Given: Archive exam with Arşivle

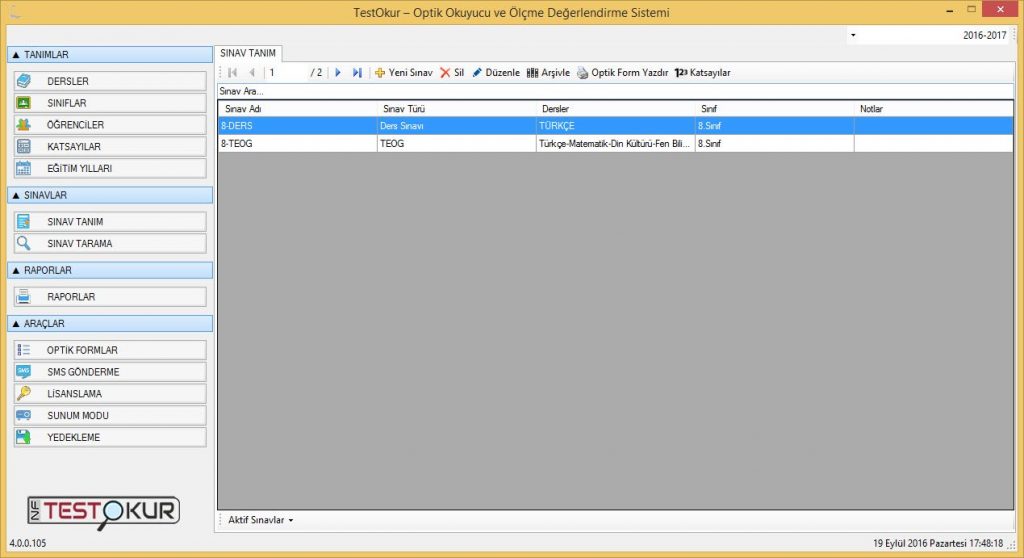Looking at the screenshot, I should 548,73.
